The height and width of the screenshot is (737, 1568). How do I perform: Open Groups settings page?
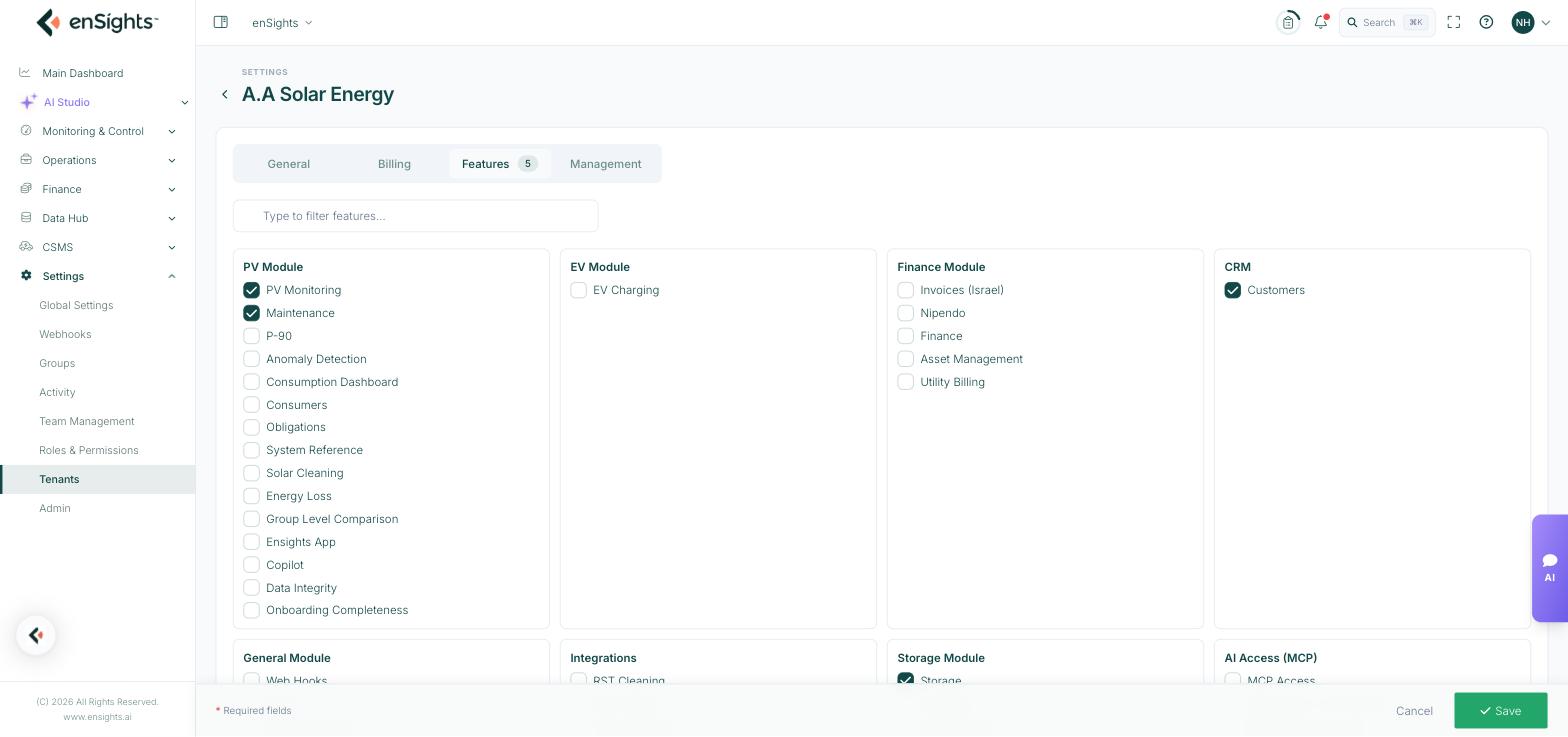click(x=57, y=363)
